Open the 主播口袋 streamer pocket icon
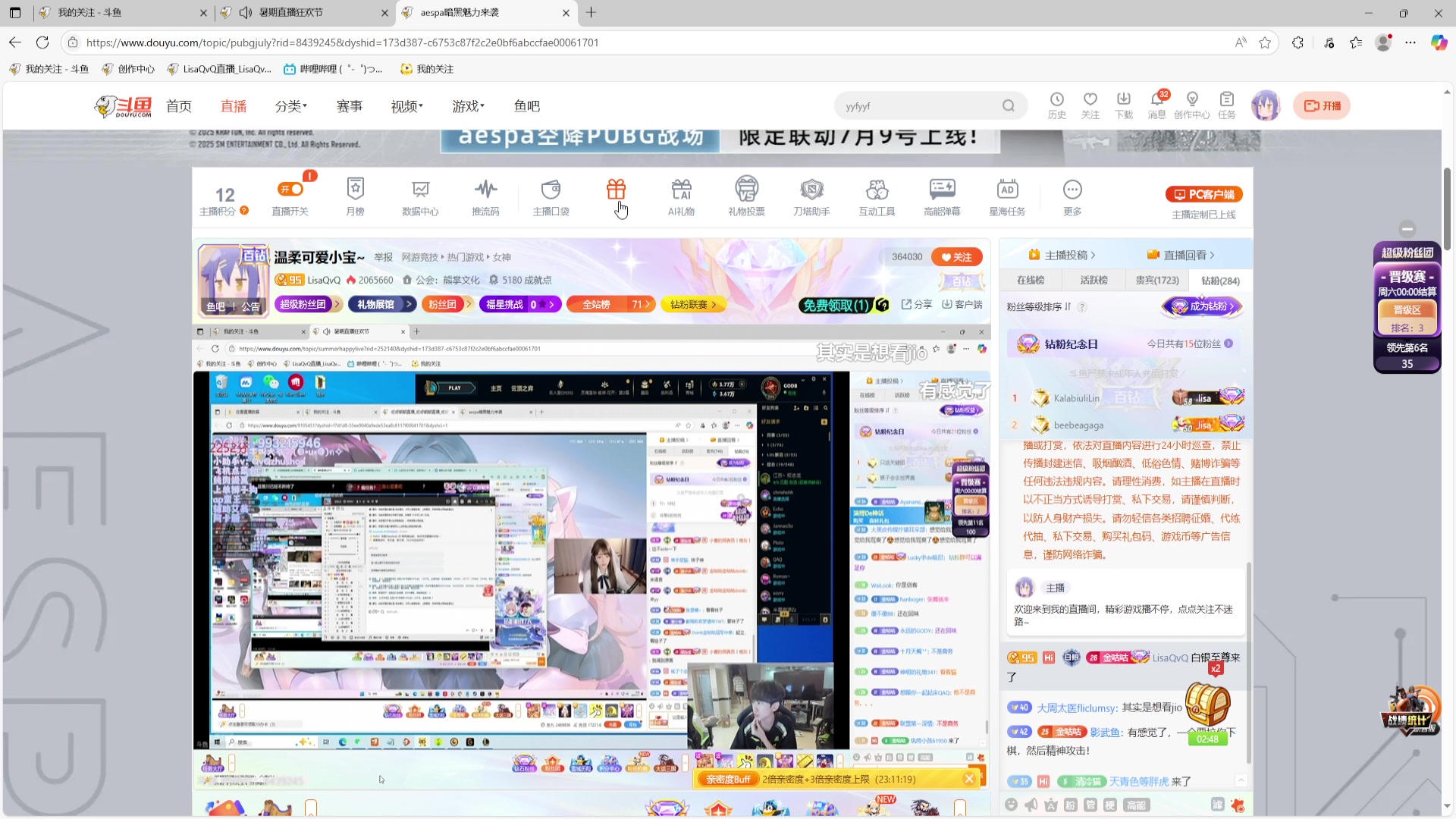This screenshot has width=1456, height=819. click(551, 197)
